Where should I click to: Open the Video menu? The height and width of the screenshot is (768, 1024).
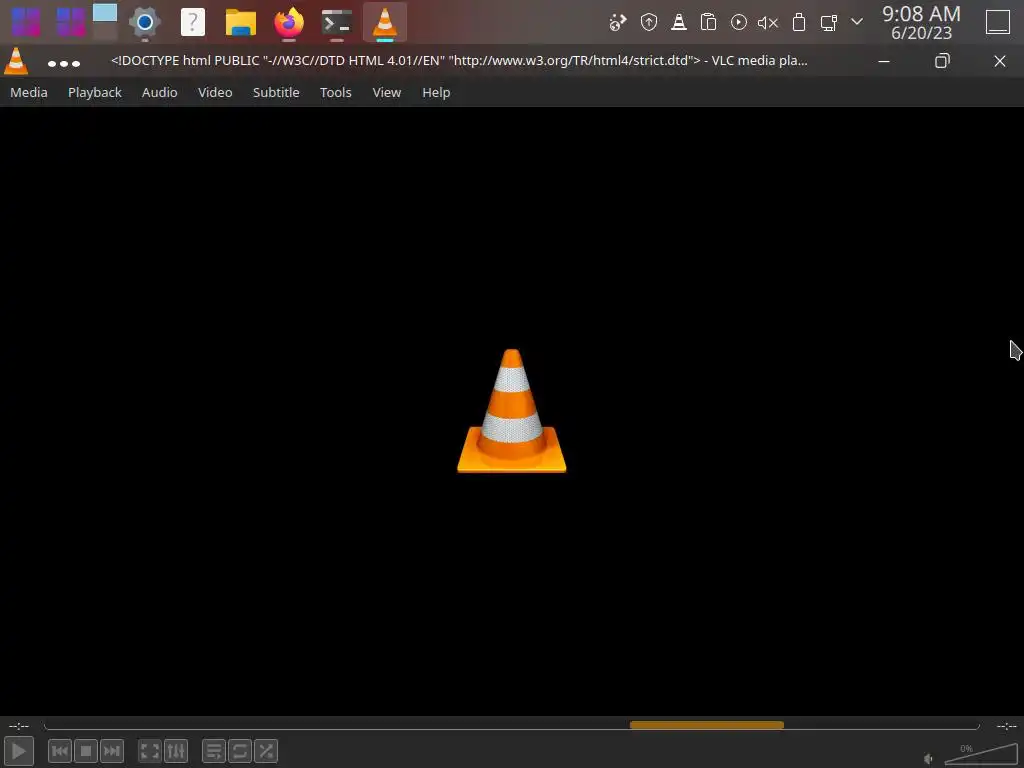pyautogui.click(x=215, y=93)
